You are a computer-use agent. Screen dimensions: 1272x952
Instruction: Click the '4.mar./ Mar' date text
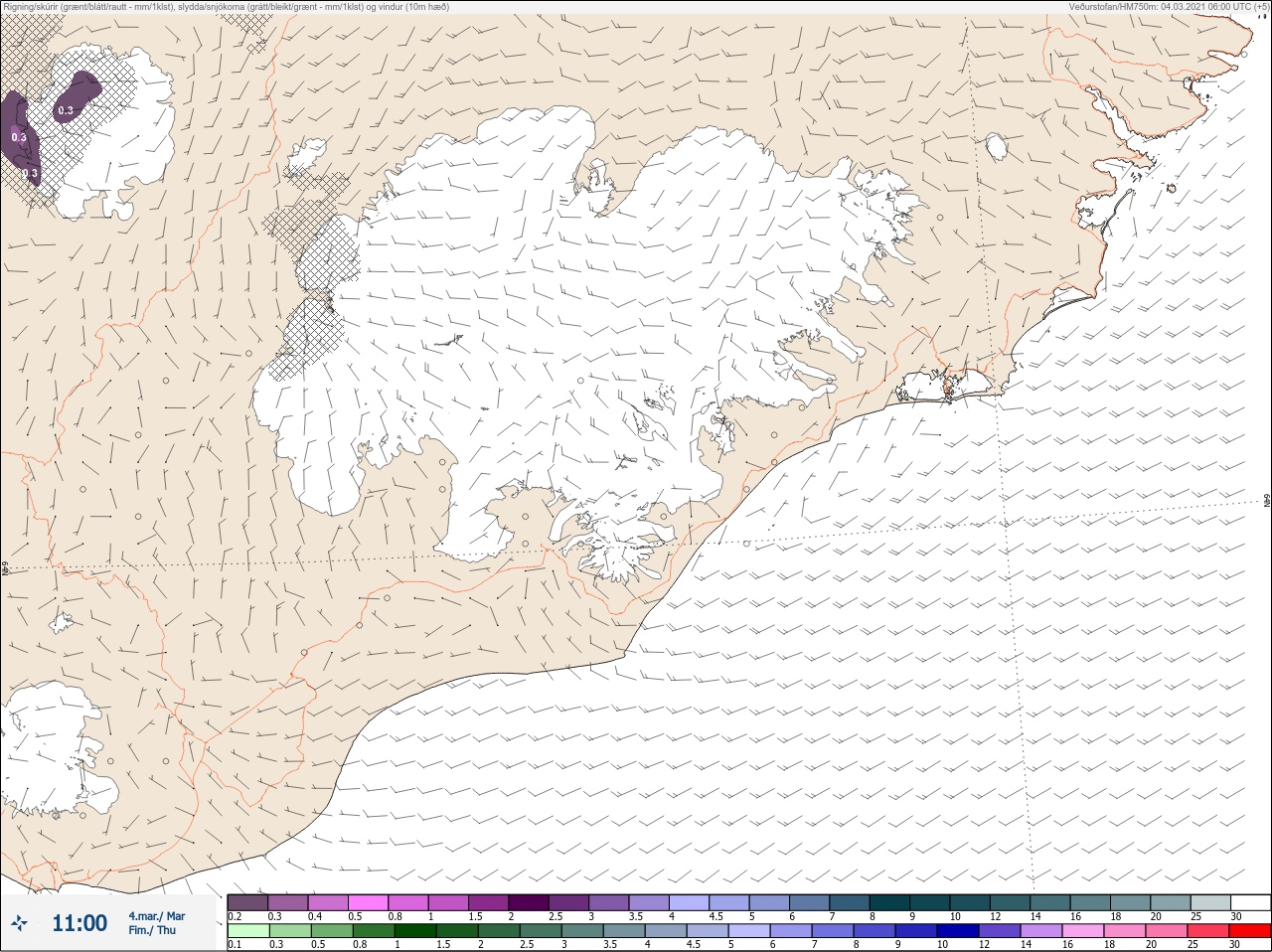point(156,916)
